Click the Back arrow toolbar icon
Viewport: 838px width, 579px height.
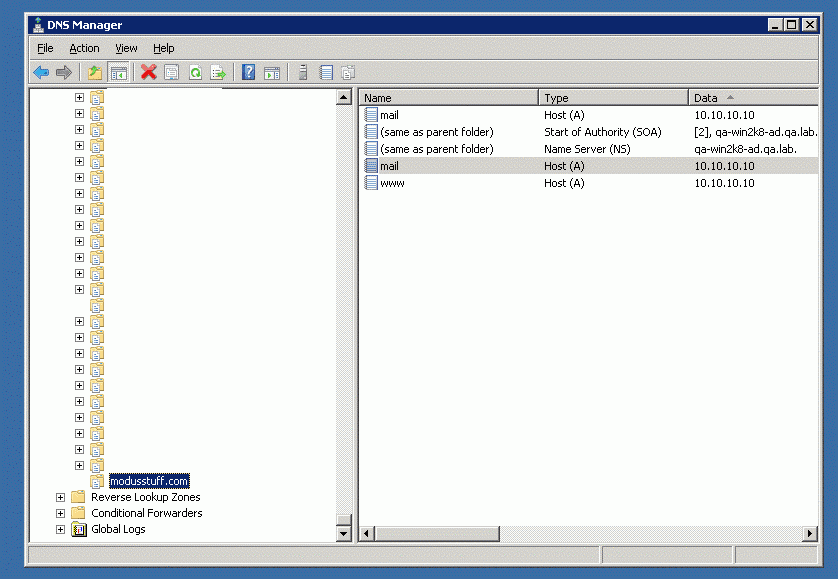pos(41,72)
